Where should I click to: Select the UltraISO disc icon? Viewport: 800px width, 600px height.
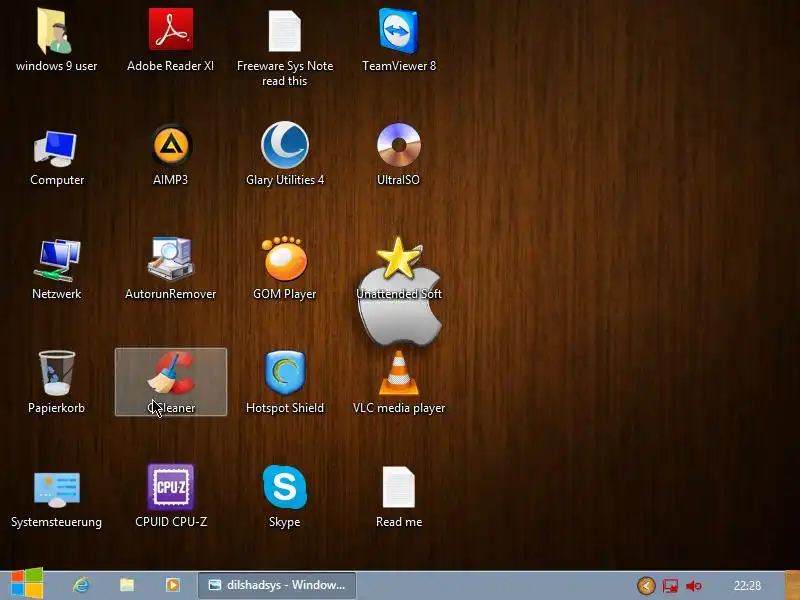399,145
